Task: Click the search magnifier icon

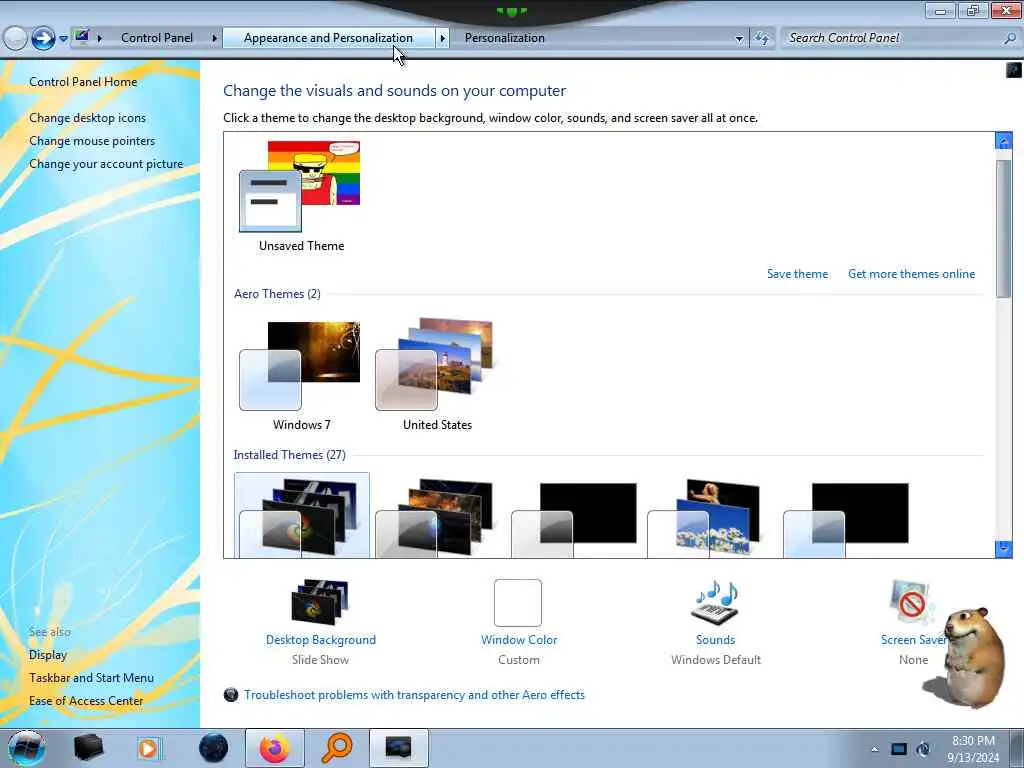Action: (x=1010, y=38)
